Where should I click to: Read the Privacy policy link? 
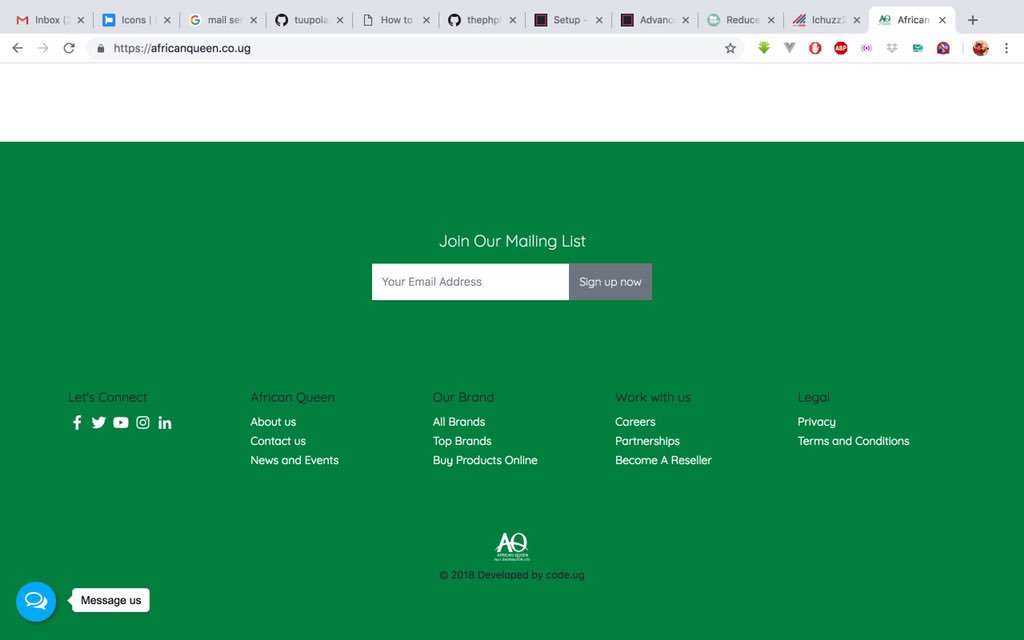coord(816,422)
